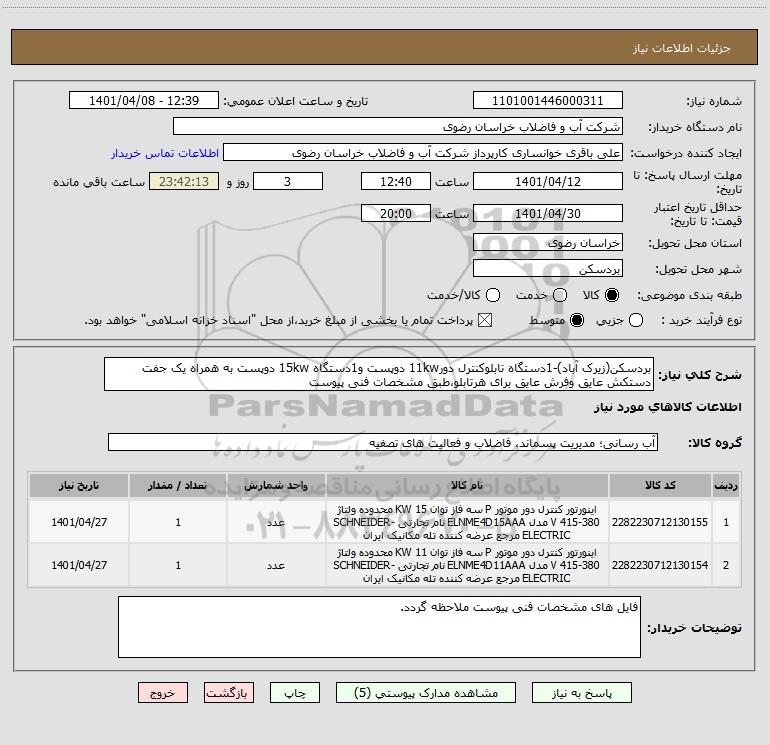Viewport: 770px width, 745px height.
Task: Click the response deadline time 12:40 field
Action: pos(396,181)
